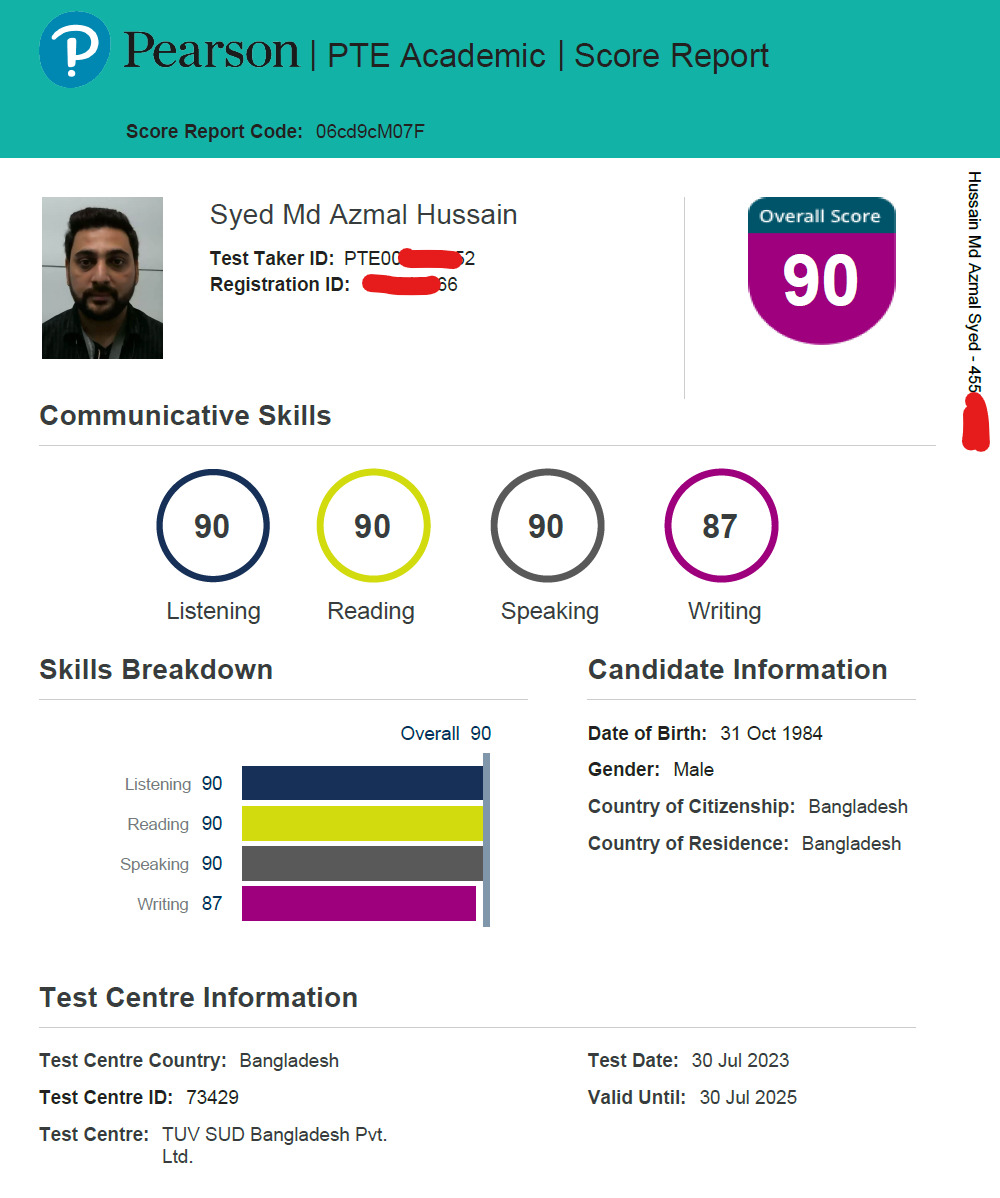Click the Listening 90 label in breakdown
The width and height of the screenshot is (1000, 1198).
pos(173,784)
